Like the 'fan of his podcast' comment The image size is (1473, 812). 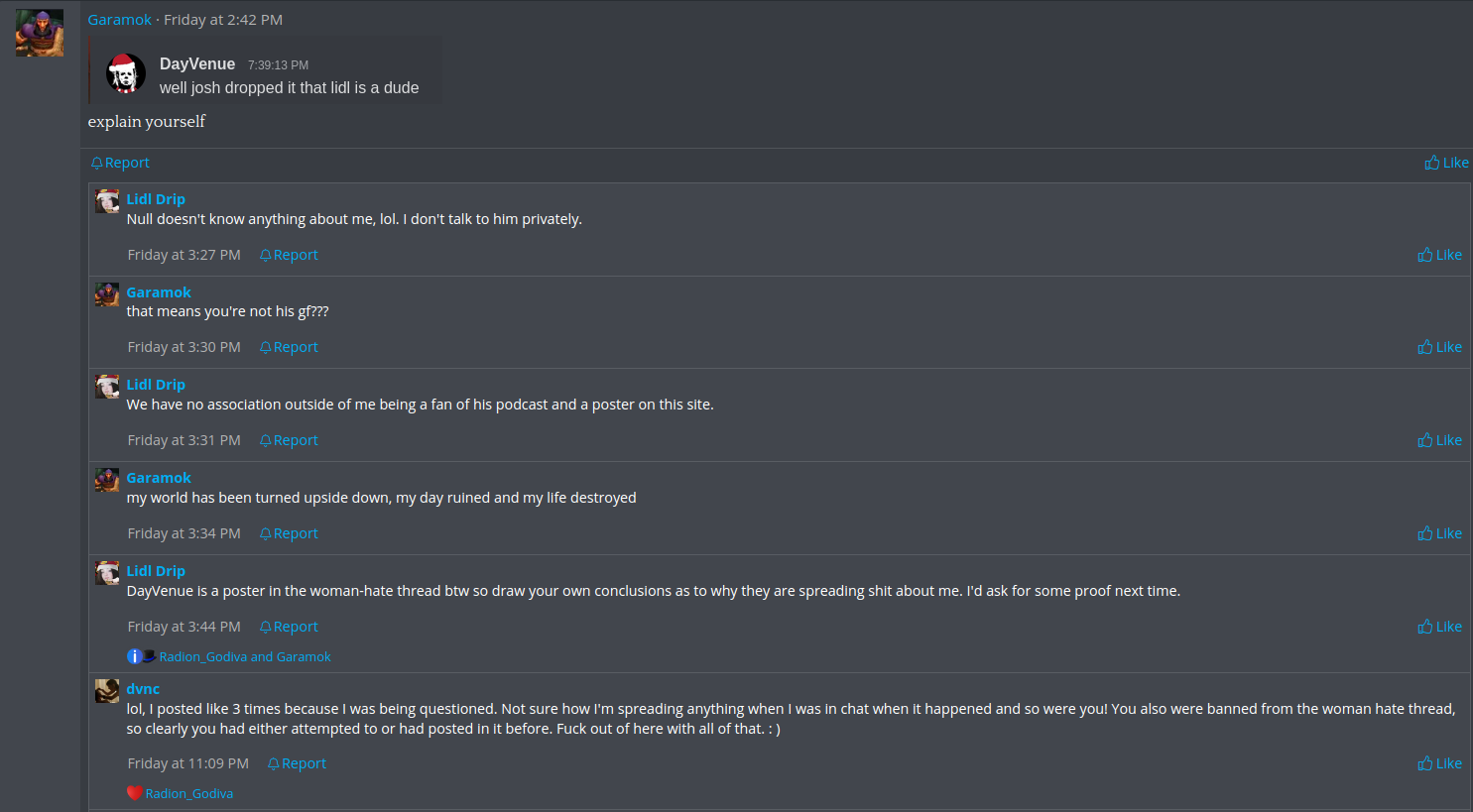tap(1439, 440)
